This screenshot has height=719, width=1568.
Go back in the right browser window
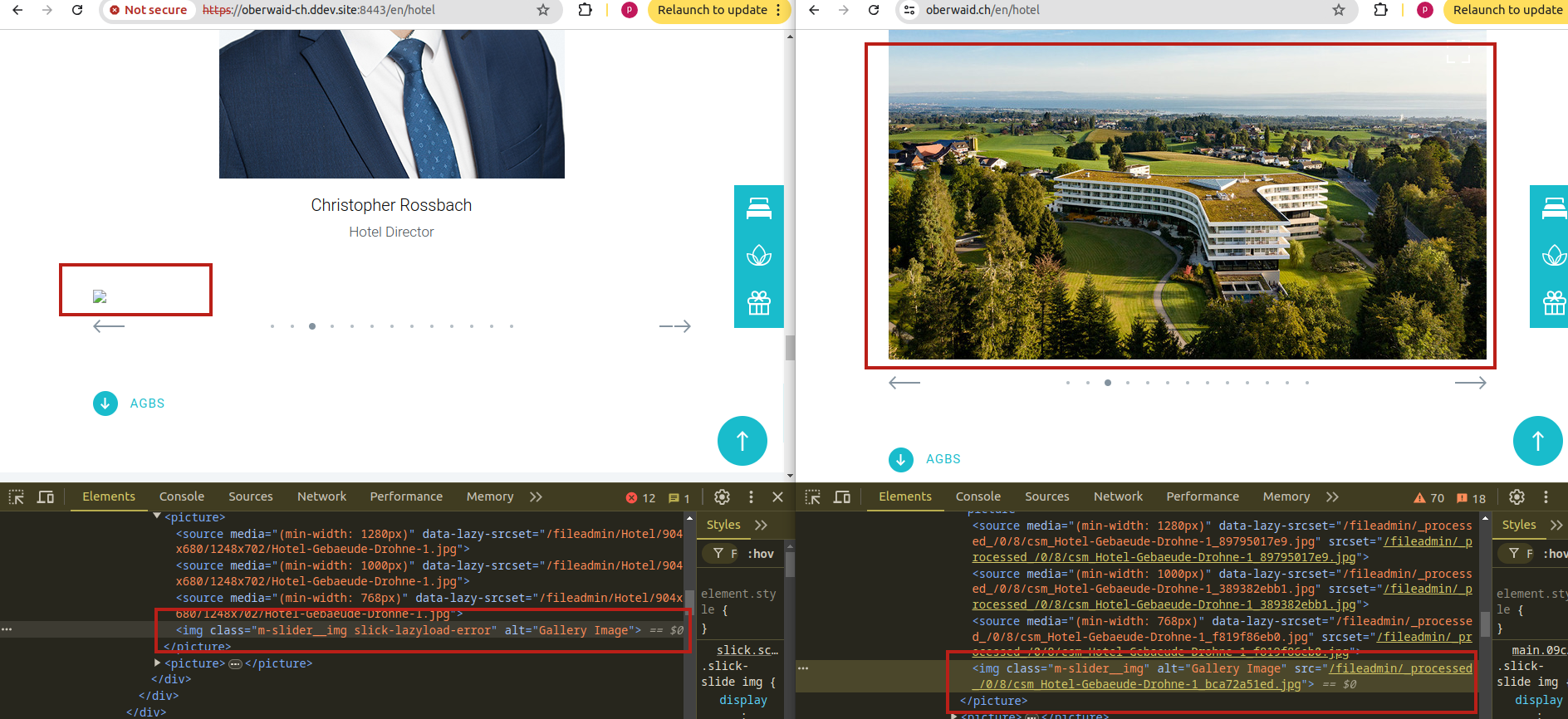coord(814,10)
